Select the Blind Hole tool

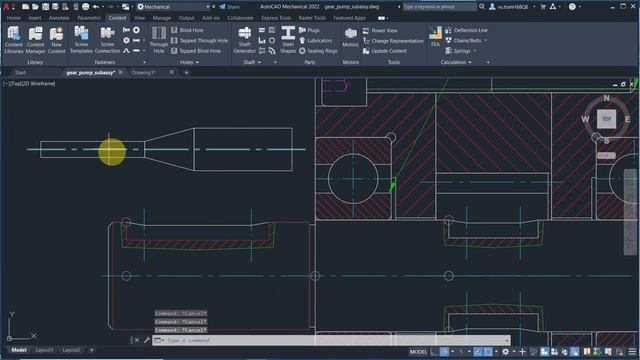187,30
